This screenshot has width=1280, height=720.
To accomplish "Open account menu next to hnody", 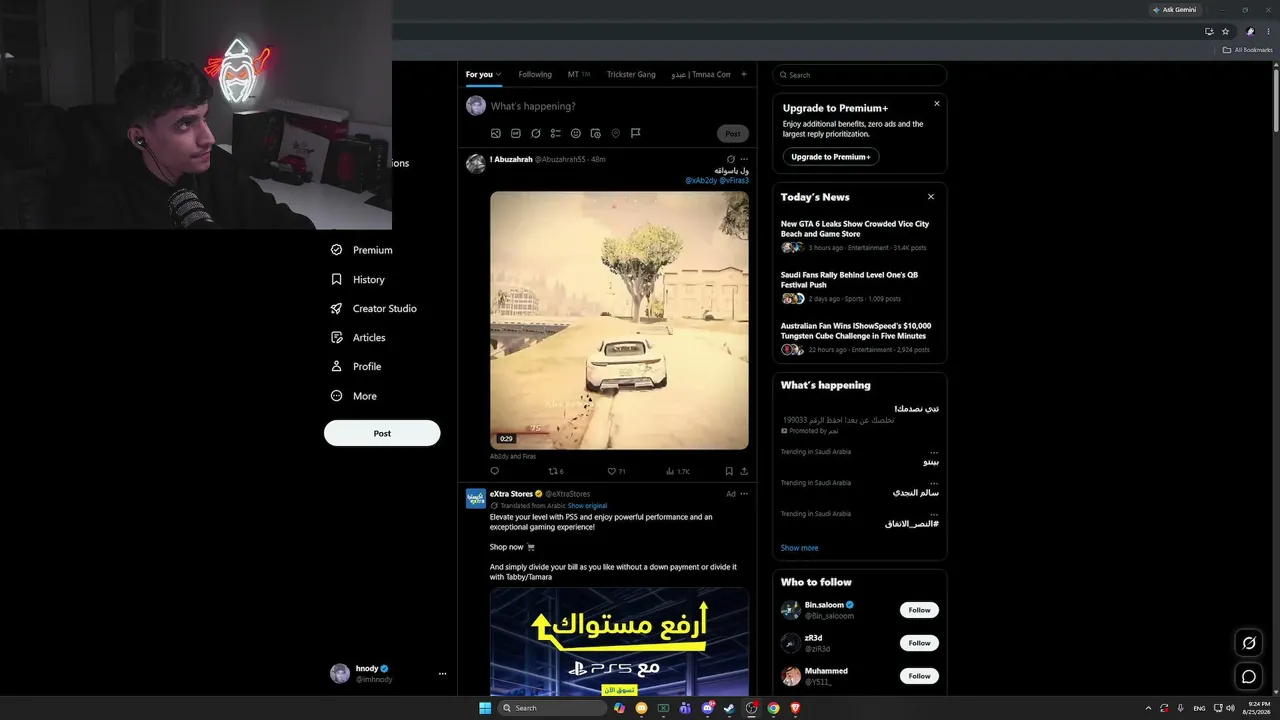I will coord(442,674).
